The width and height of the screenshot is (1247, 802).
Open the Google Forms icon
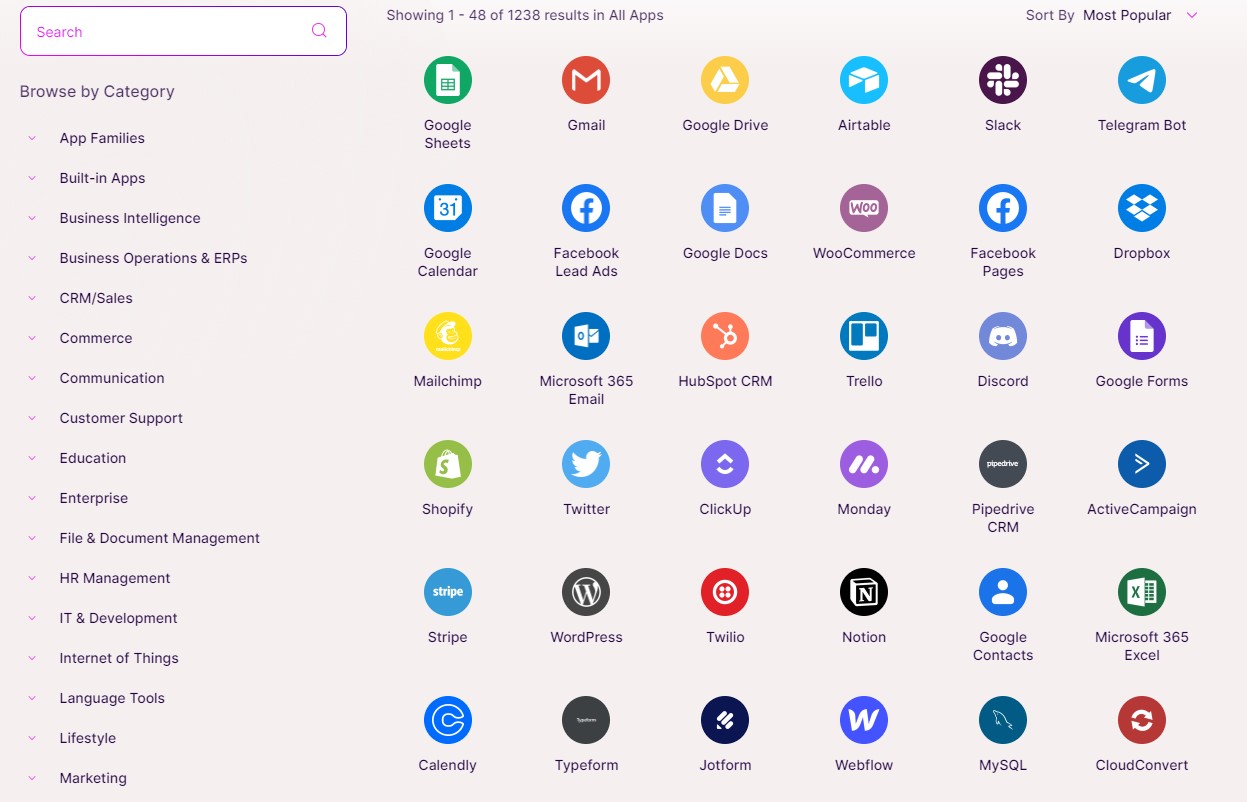[x=1142, y=336]
